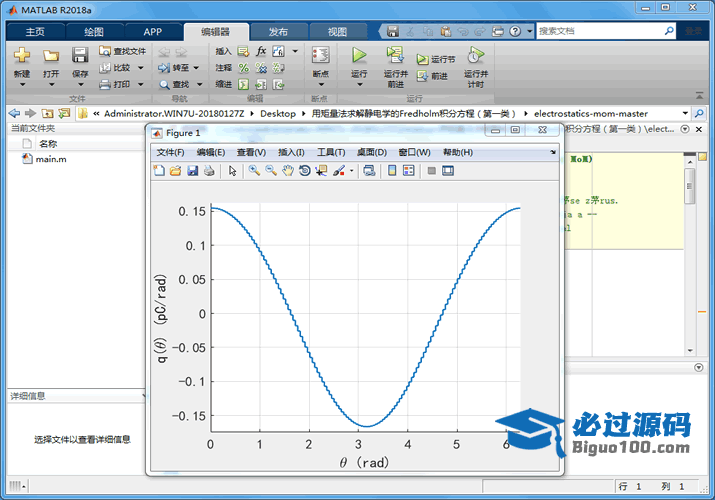
Task: Click electrostatics-mom-master path segment
Action: [591, 113]
